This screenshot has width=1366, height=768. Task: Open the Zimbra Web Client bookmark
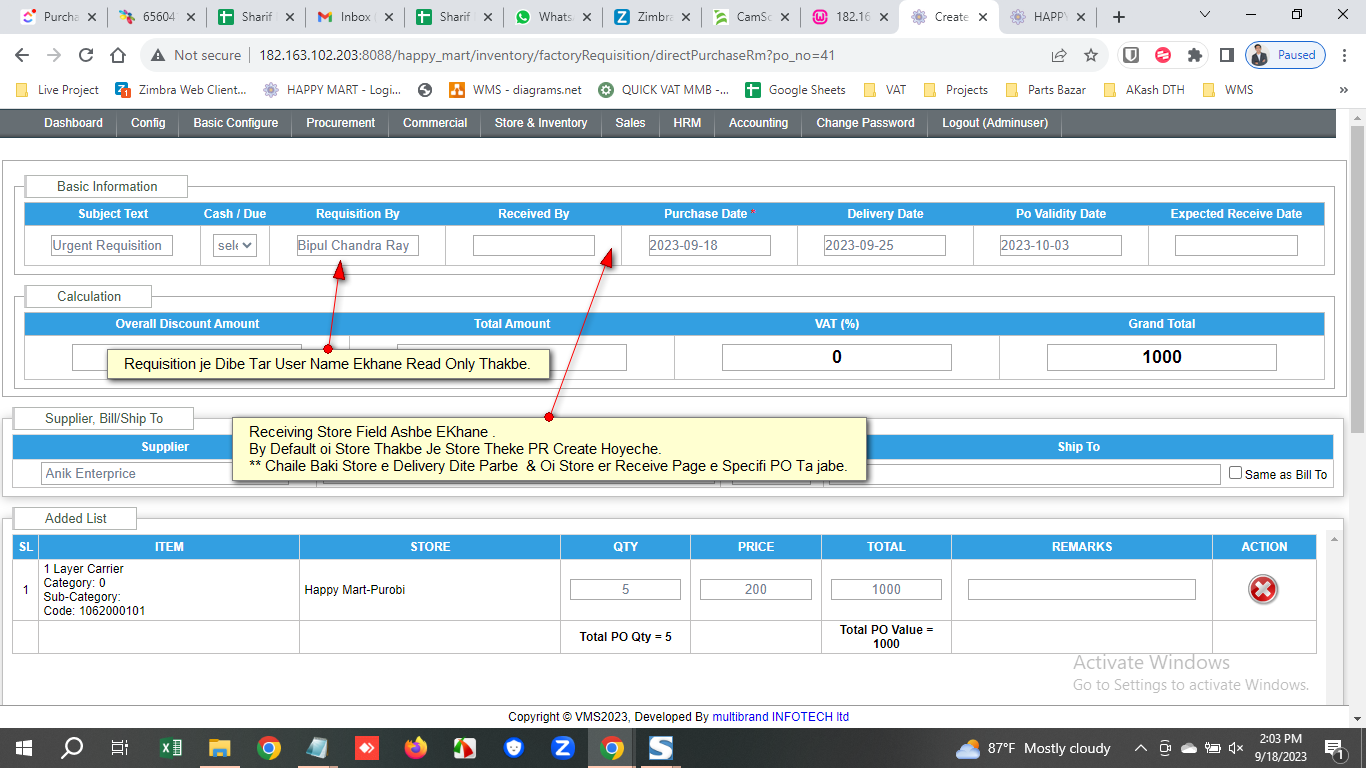(x=181, y=90)
